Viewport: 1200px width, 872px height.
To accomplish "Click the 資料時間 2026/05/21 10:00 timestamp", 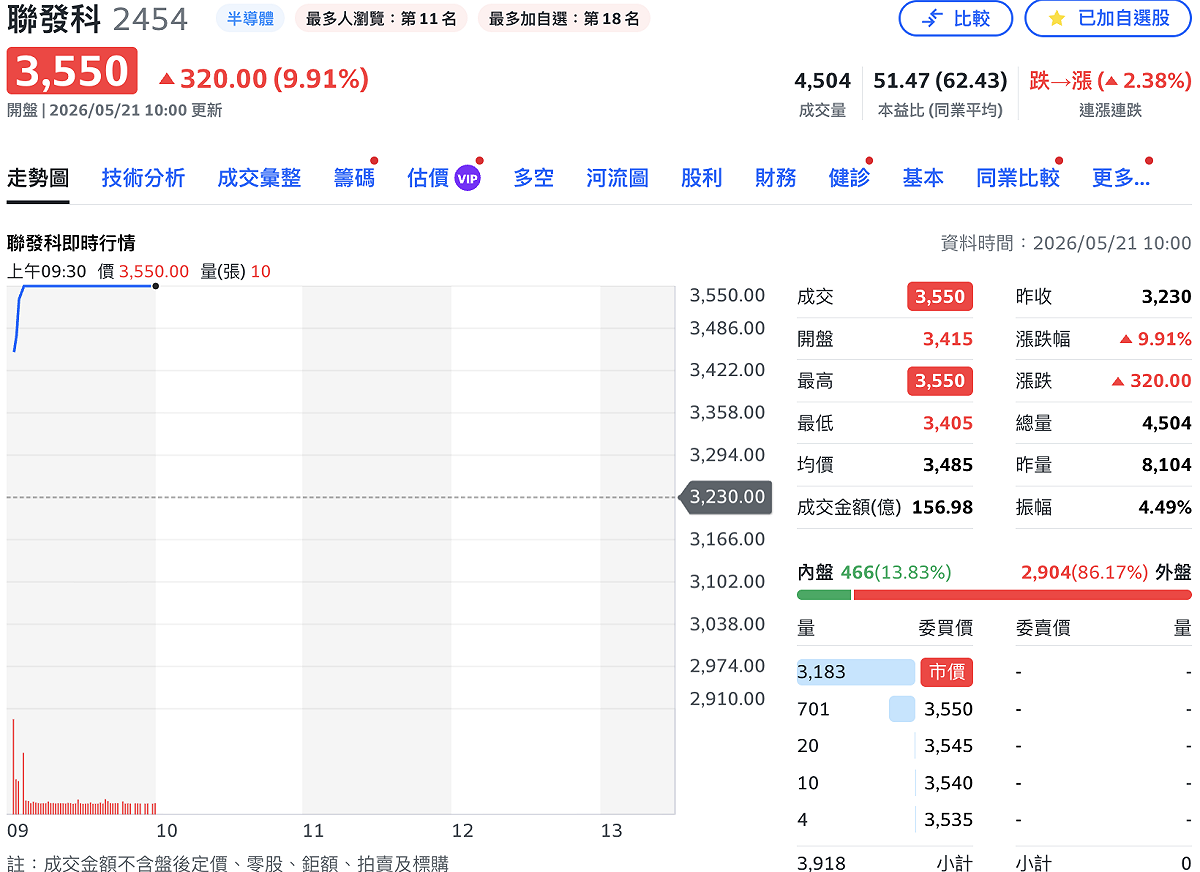I will coord(1066,243).
